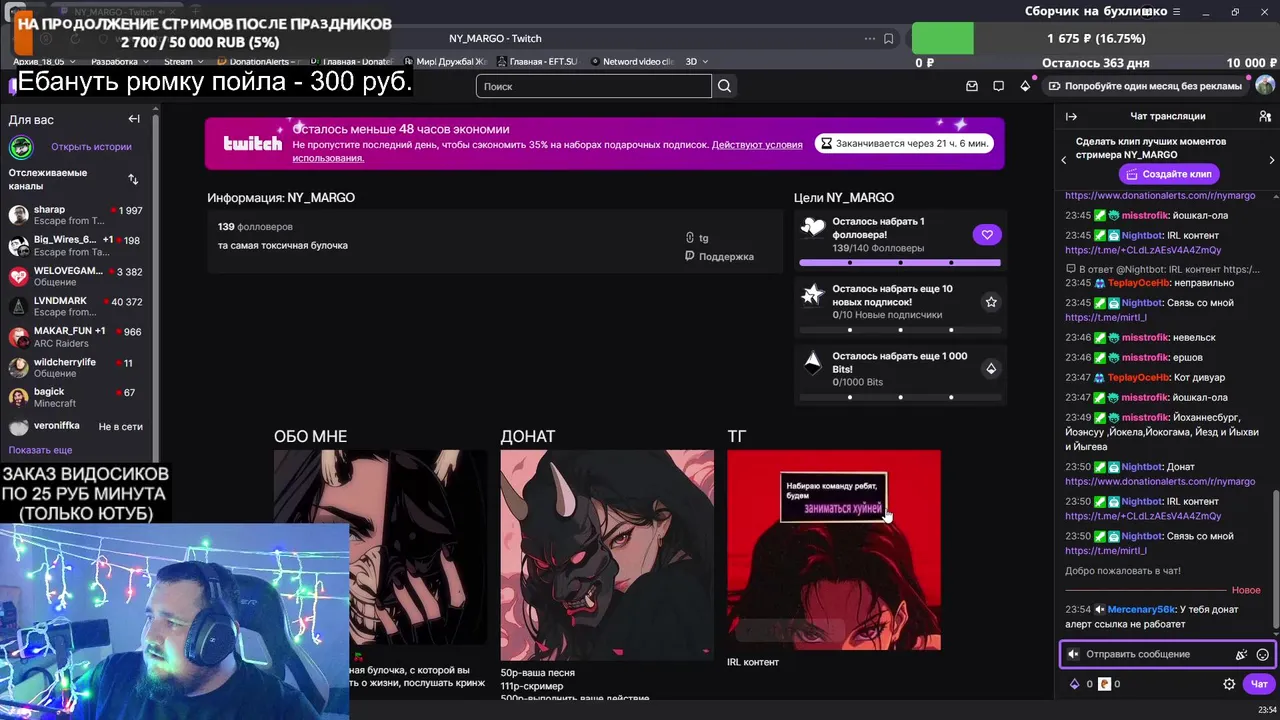Click the 'Создайте клип' button

click(1169, 174)
